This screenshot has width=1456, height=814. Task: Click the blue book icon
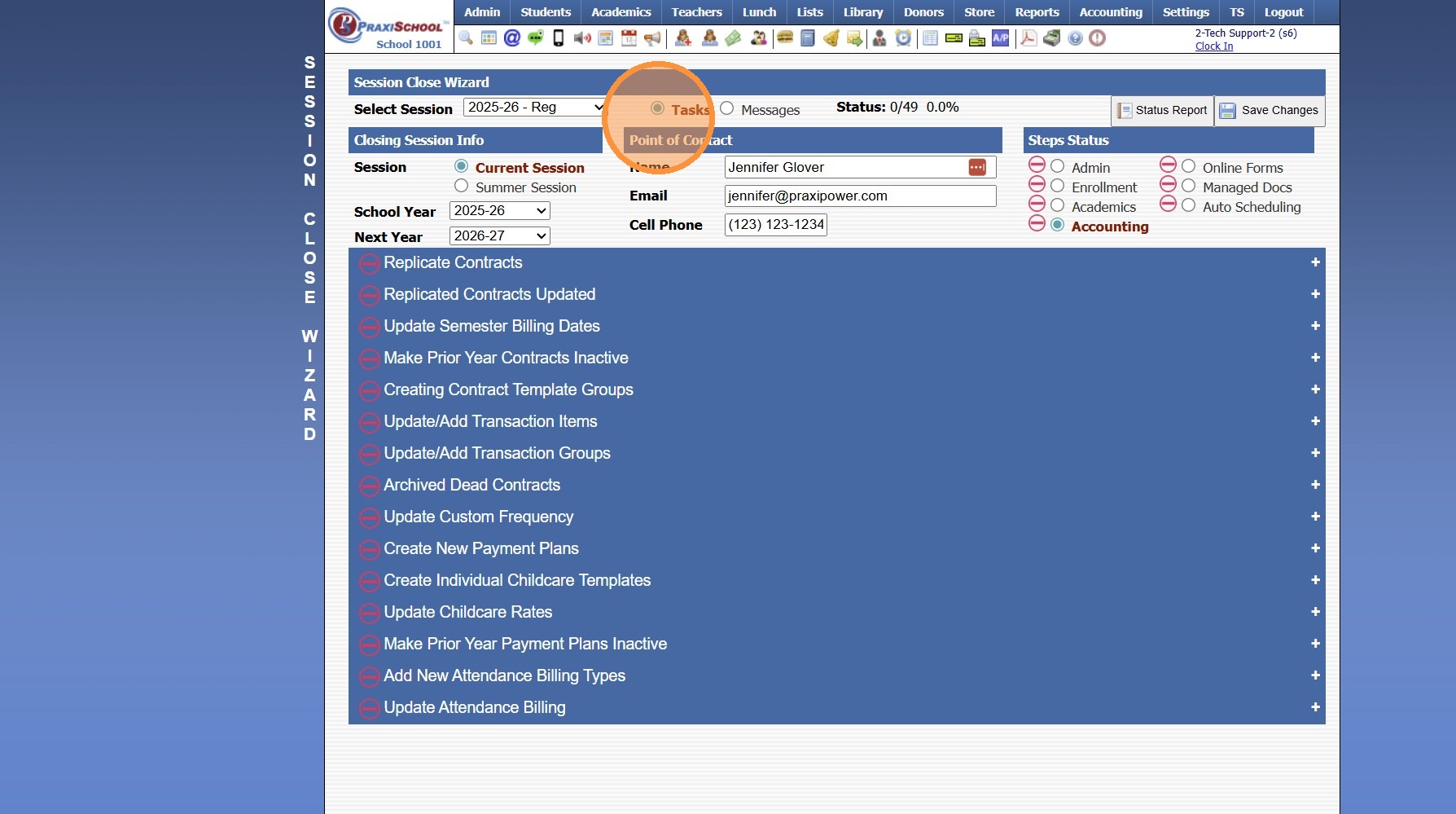[x=808, y=38]
